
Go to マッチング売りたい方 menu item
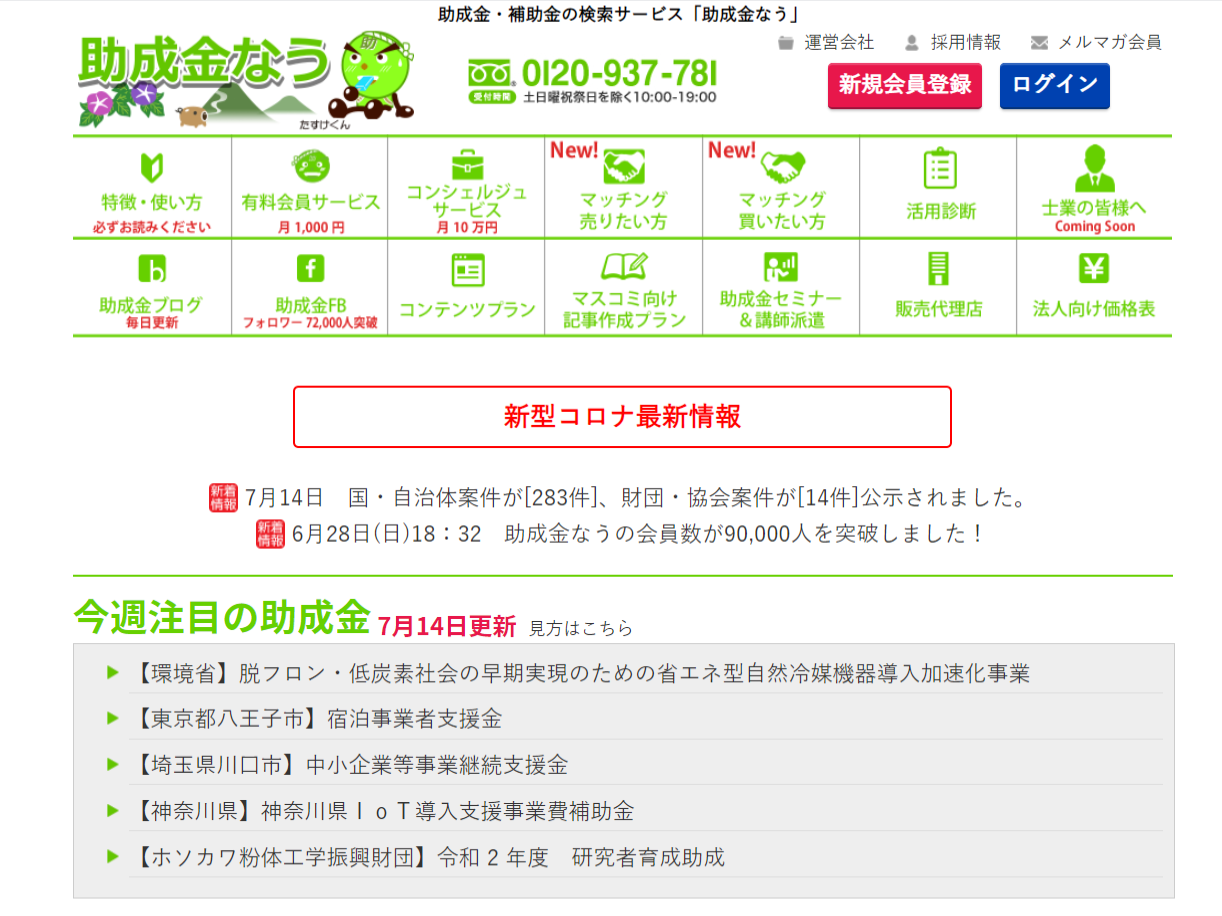(624, 187)
